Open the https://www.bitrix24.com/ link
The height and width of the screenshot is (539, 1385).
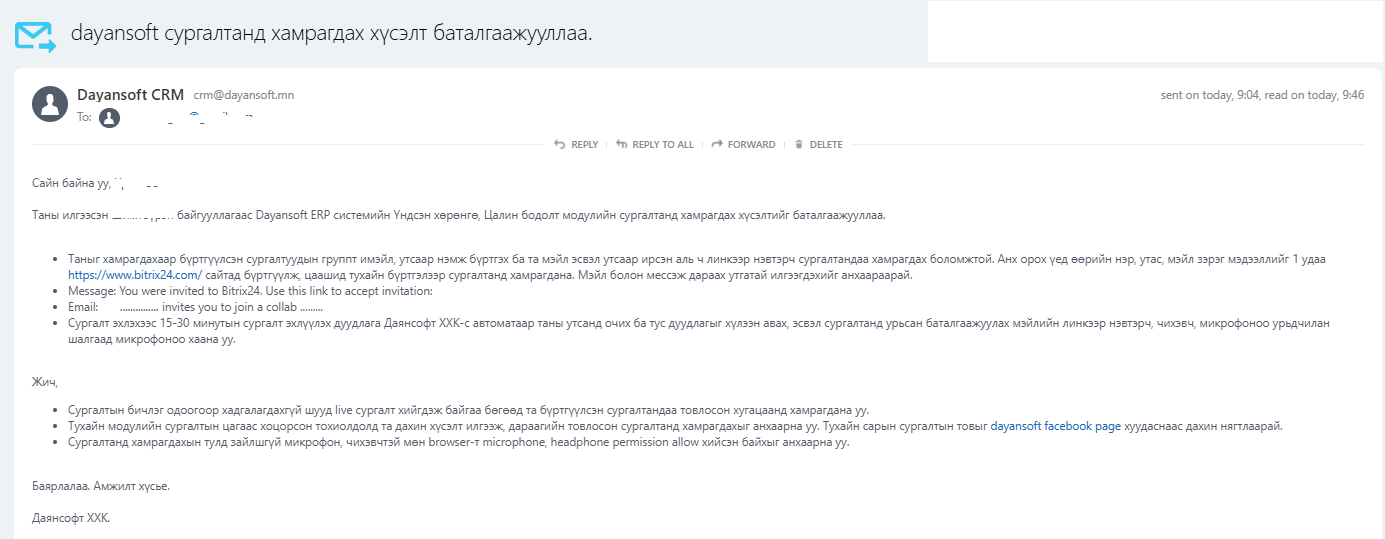135,274
